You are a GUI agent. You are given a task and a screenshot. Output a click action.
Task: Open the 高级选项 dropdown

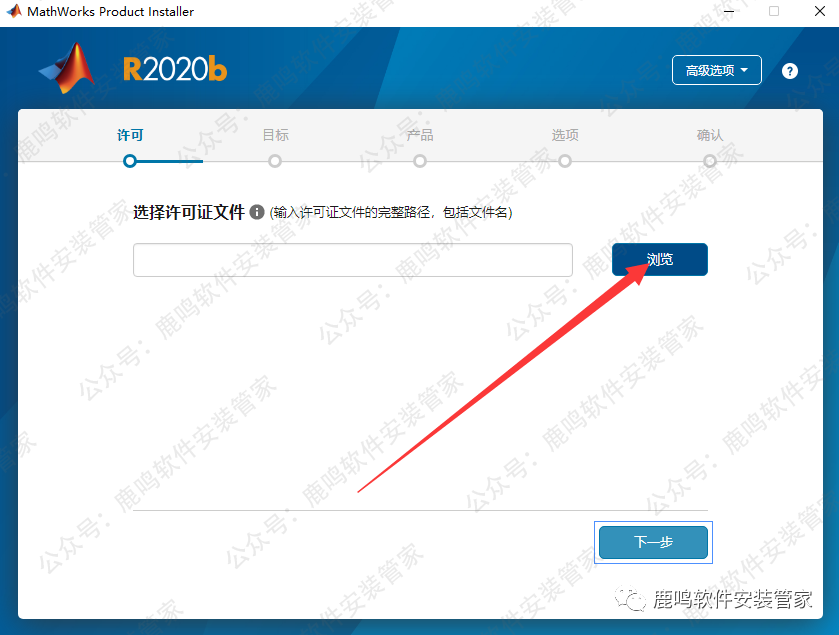716,70
